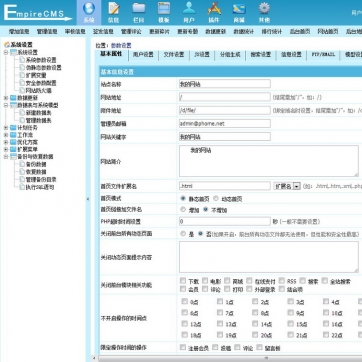The height and width of the screenshot is (362, 362).
Task: Click page icon beside 系统参数设置
Action: (x=22, y=60)
